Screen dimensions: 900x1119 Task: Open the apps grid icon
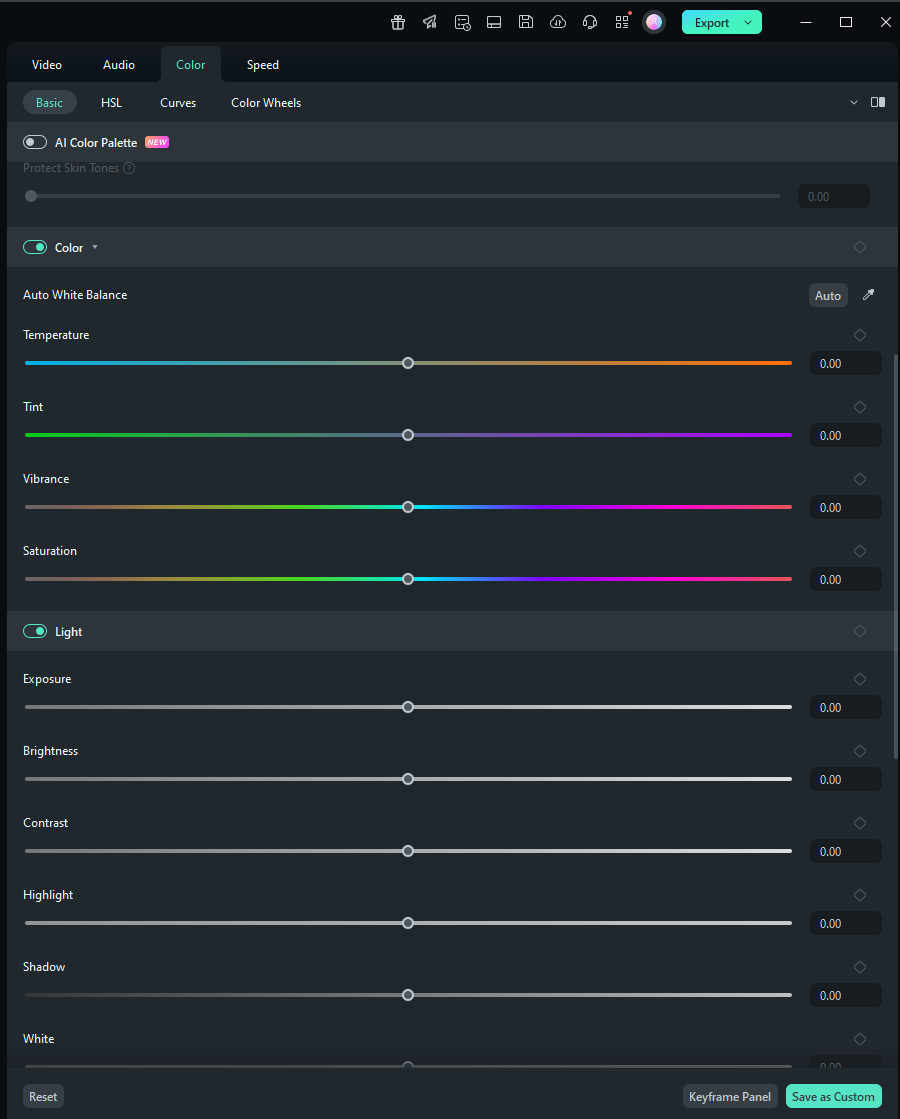pos(622,22)
